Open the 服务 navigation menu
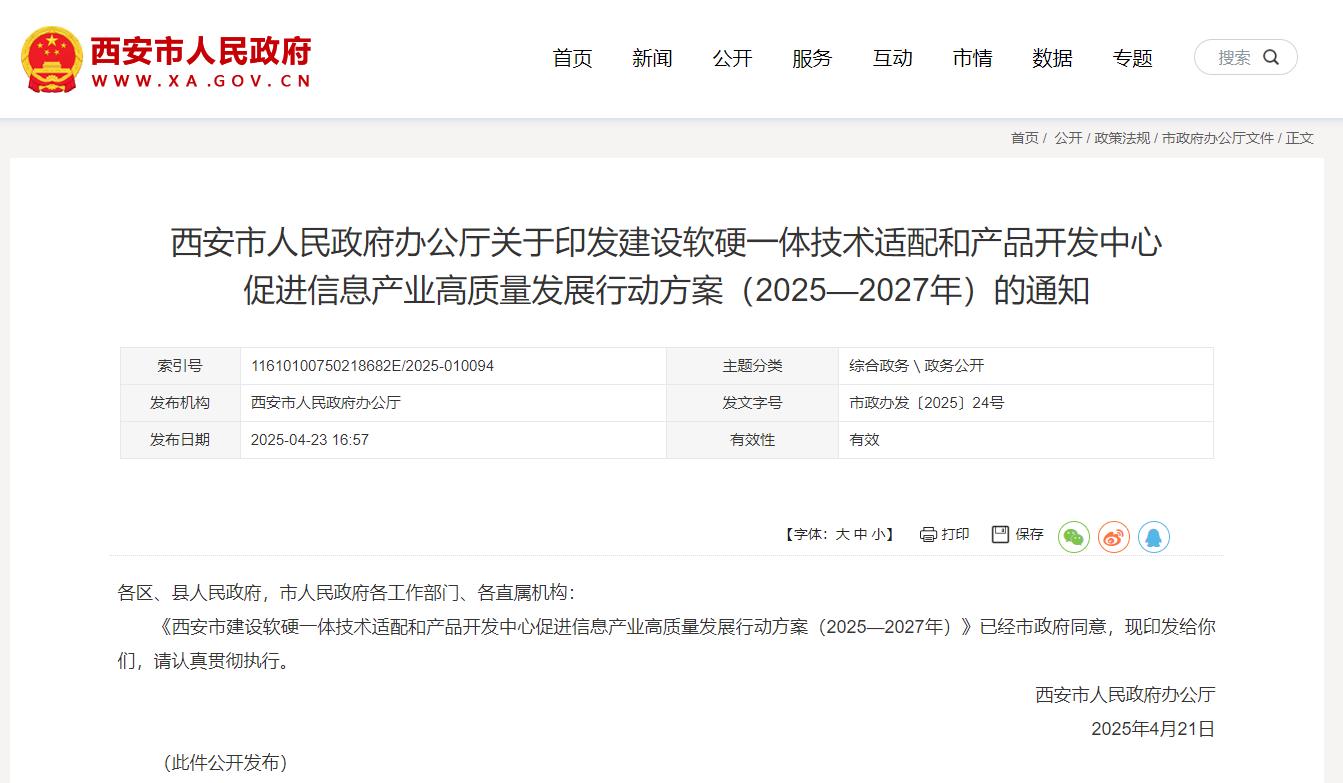The image size is (1343, 783). tap(812, 59)
